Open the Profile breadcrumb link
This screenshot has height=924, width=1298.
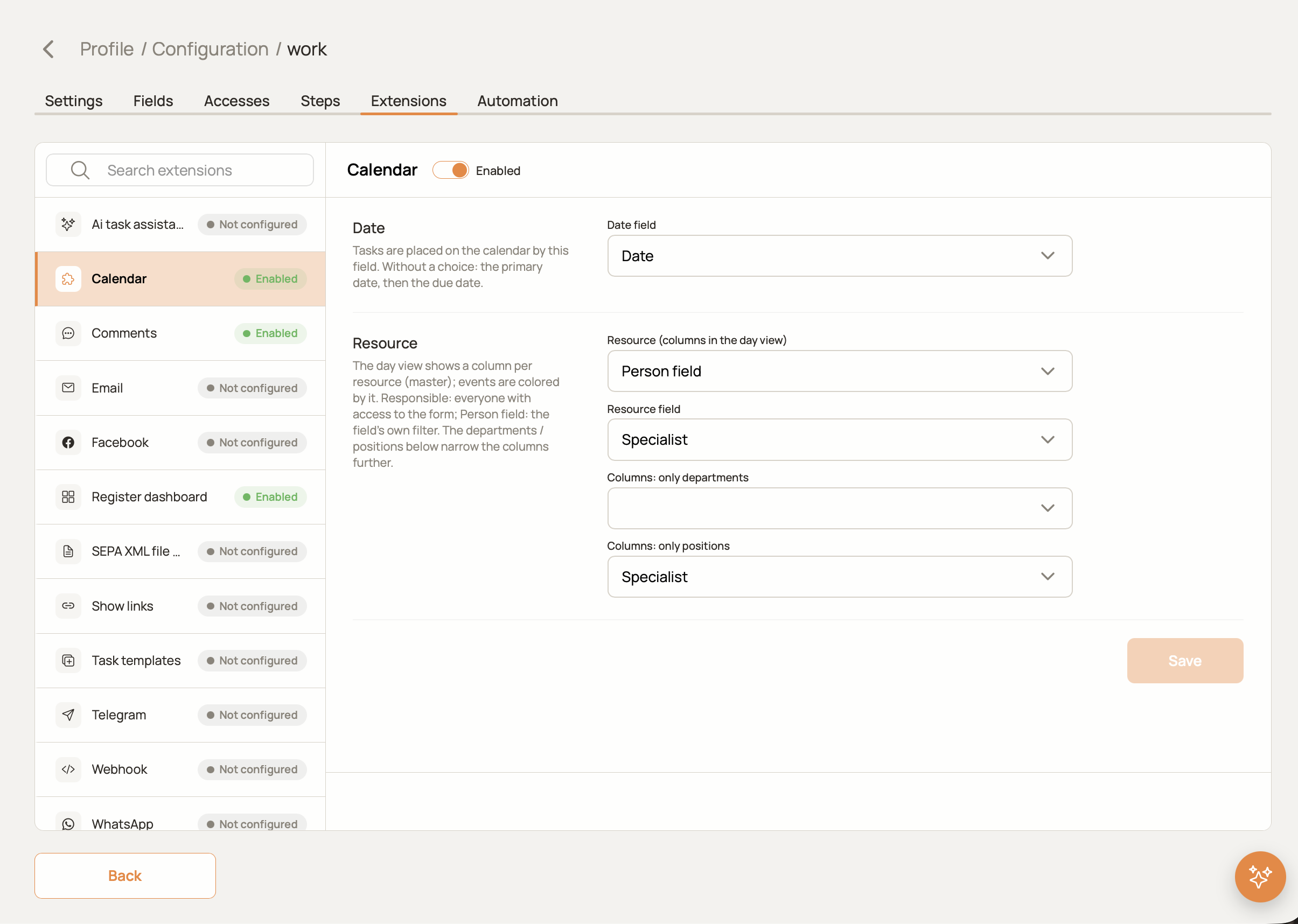click(x=107, y=49)
